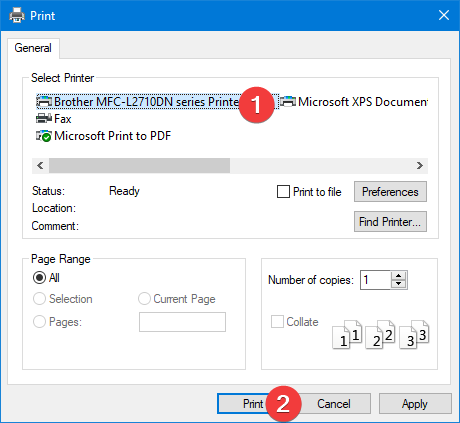Click the printer list left scroll arrow

tap(40, 165)
